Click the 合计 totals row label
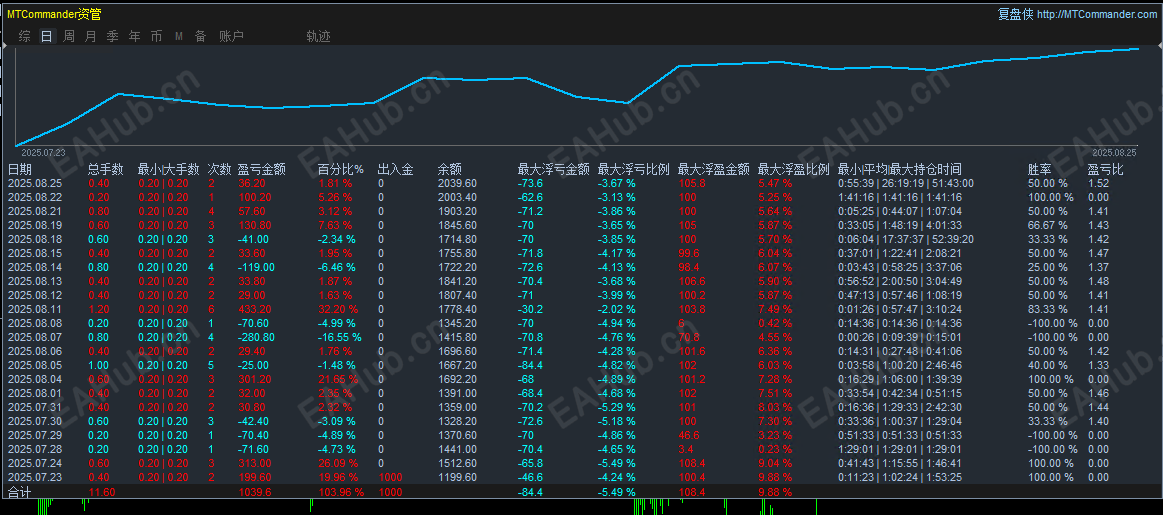 [x=19, y=492]
